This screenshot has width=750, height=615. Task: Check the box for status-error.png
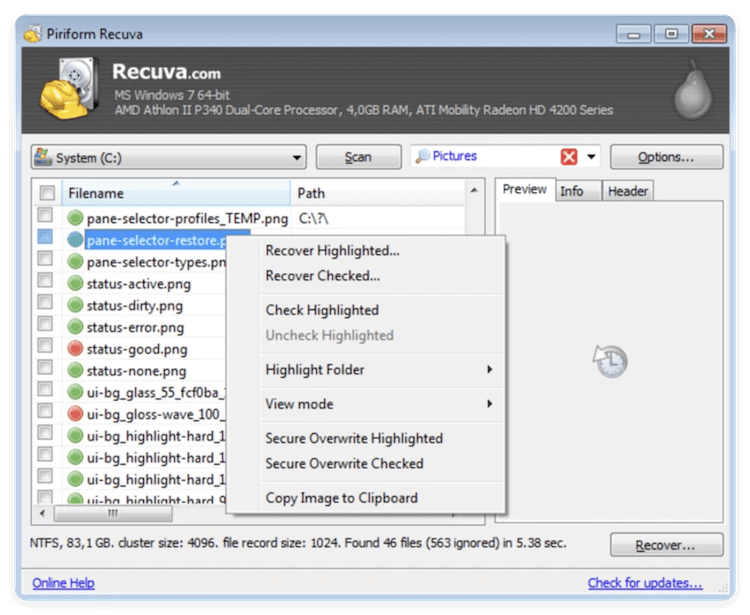(x=45, y=324)
